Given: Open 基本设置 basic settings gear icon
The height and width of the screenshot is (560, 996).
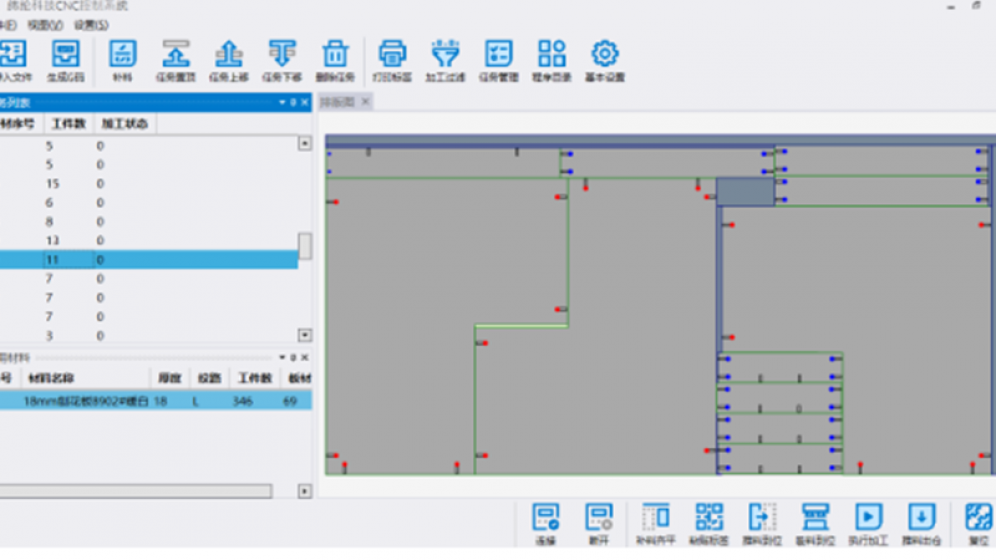Looking at the screenshot, I should click(604, 58).
